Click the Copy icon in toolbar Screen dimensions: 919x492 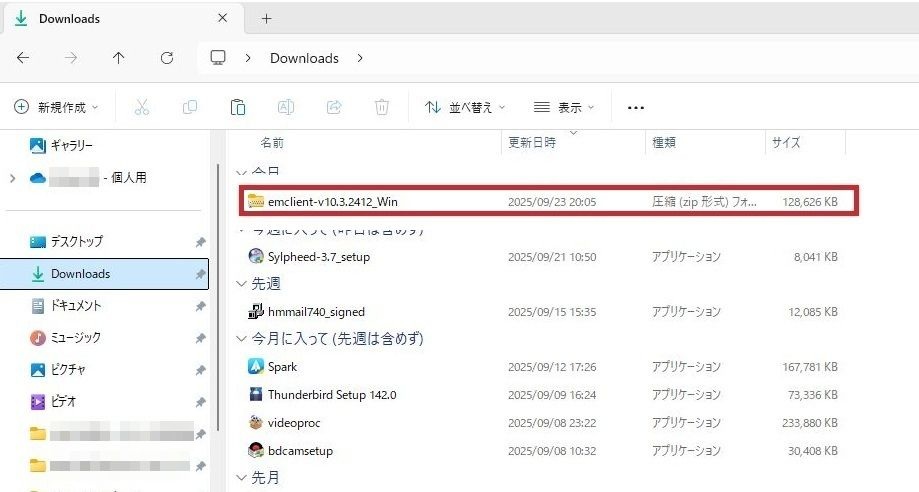[x=190, y=107]
